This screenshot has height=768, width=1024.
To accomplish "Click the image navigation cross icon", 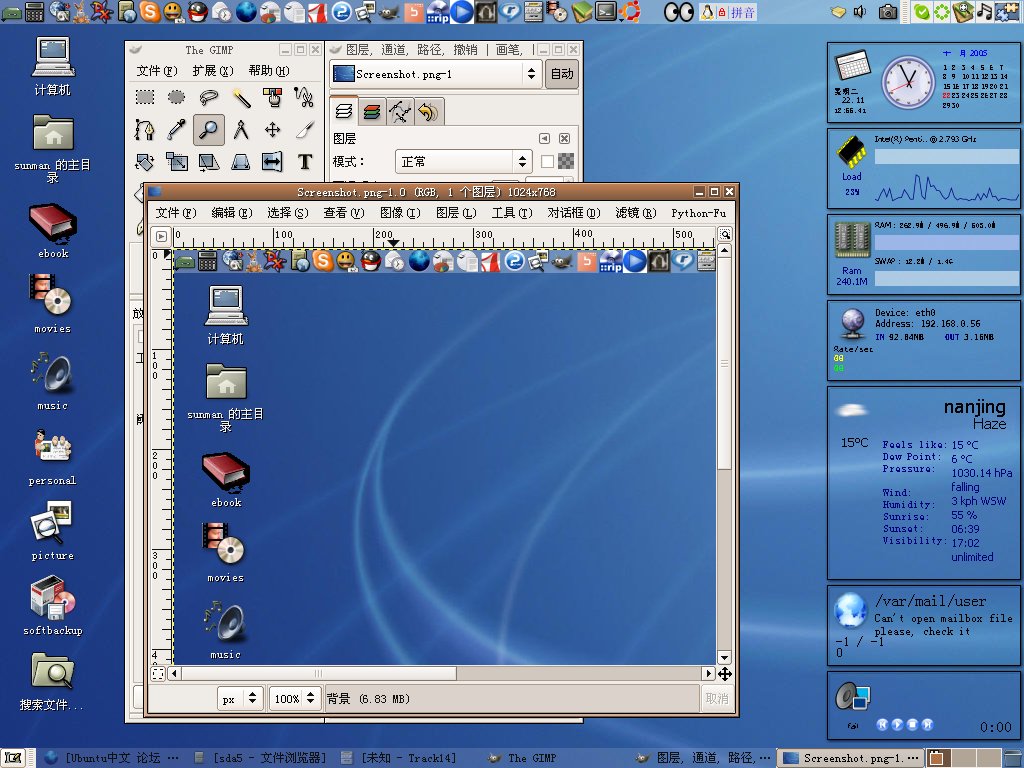I will [x=725, y=674].
